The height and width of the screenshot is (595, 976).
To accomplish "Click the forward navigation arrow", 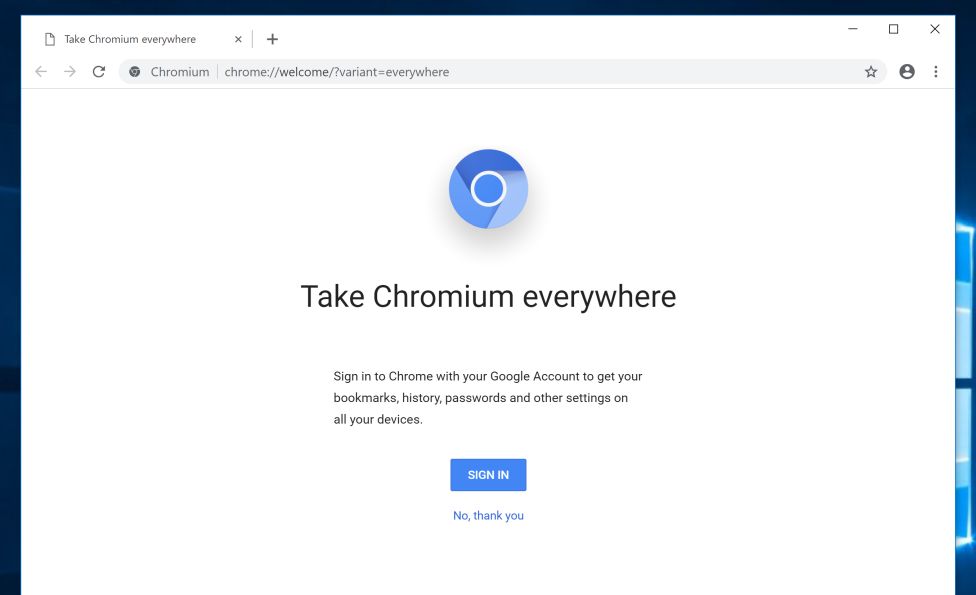I will click(x=69, y=71).
